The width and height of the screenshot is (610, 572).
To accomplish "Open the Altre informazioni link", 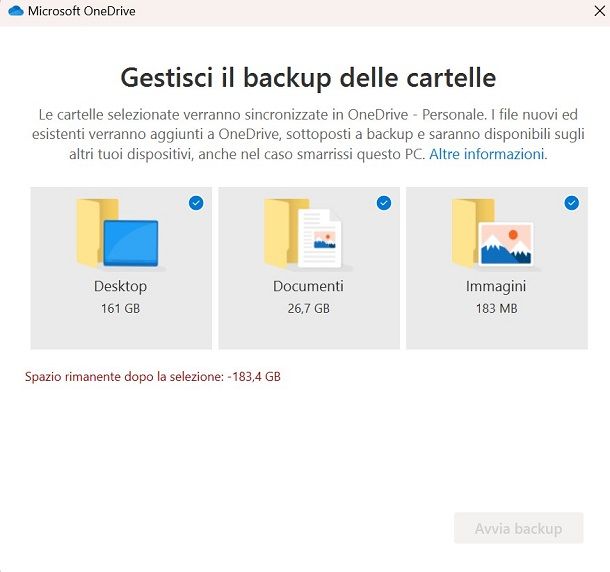I will tap(487, 154).
